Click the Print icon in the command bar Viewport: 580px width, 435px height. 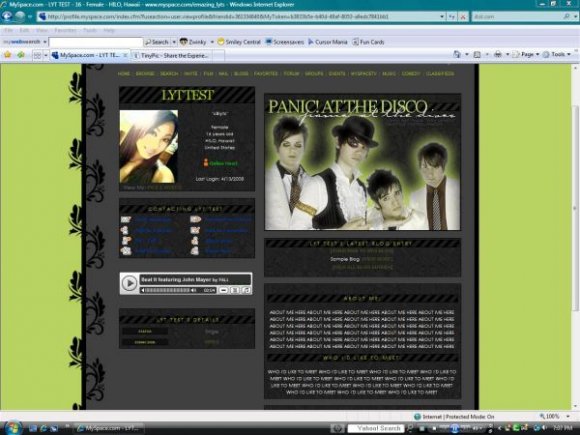498,55
